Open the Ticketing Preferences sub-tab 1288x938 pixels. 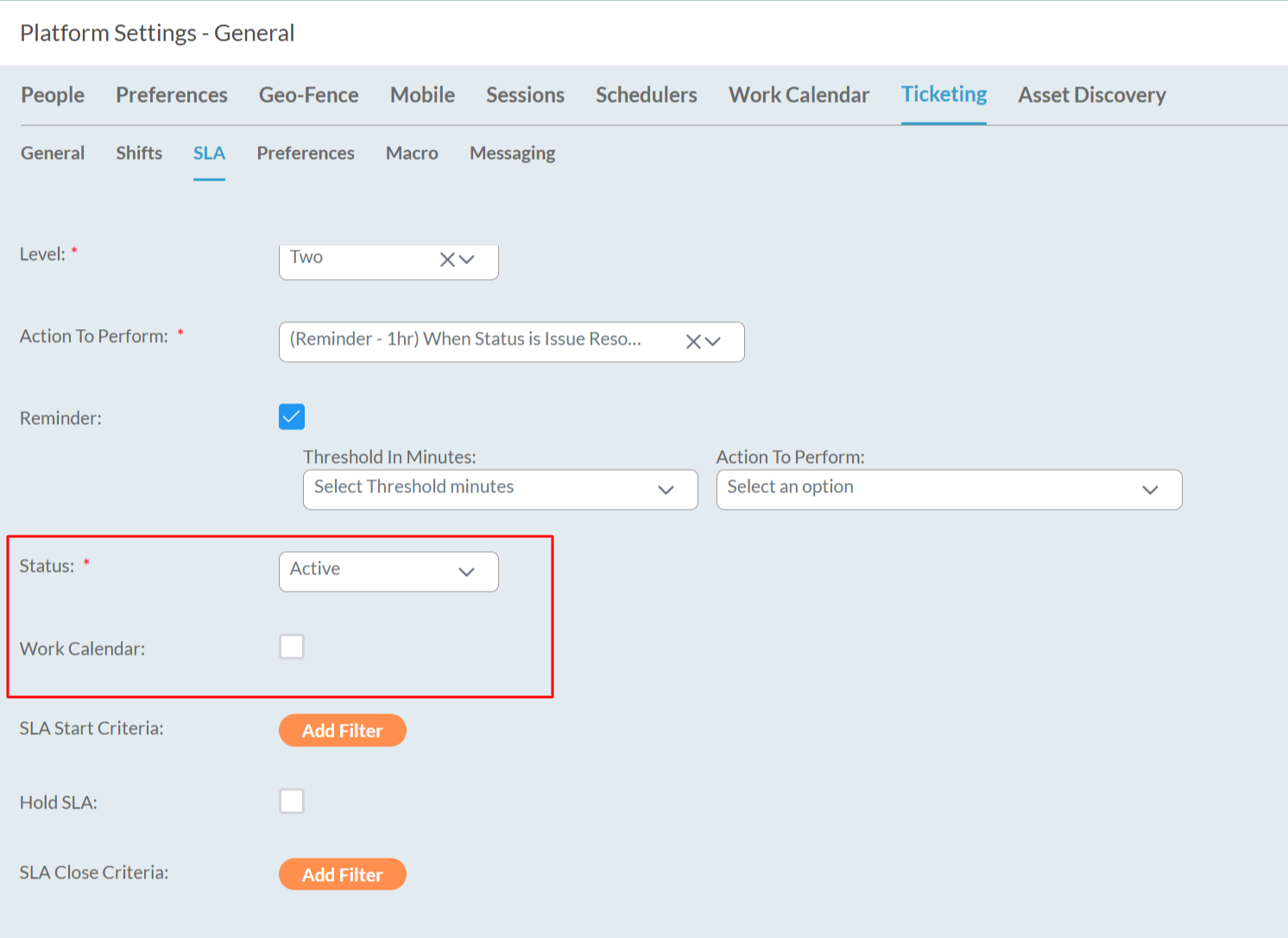pyautogui.click(x=306, y=153)
